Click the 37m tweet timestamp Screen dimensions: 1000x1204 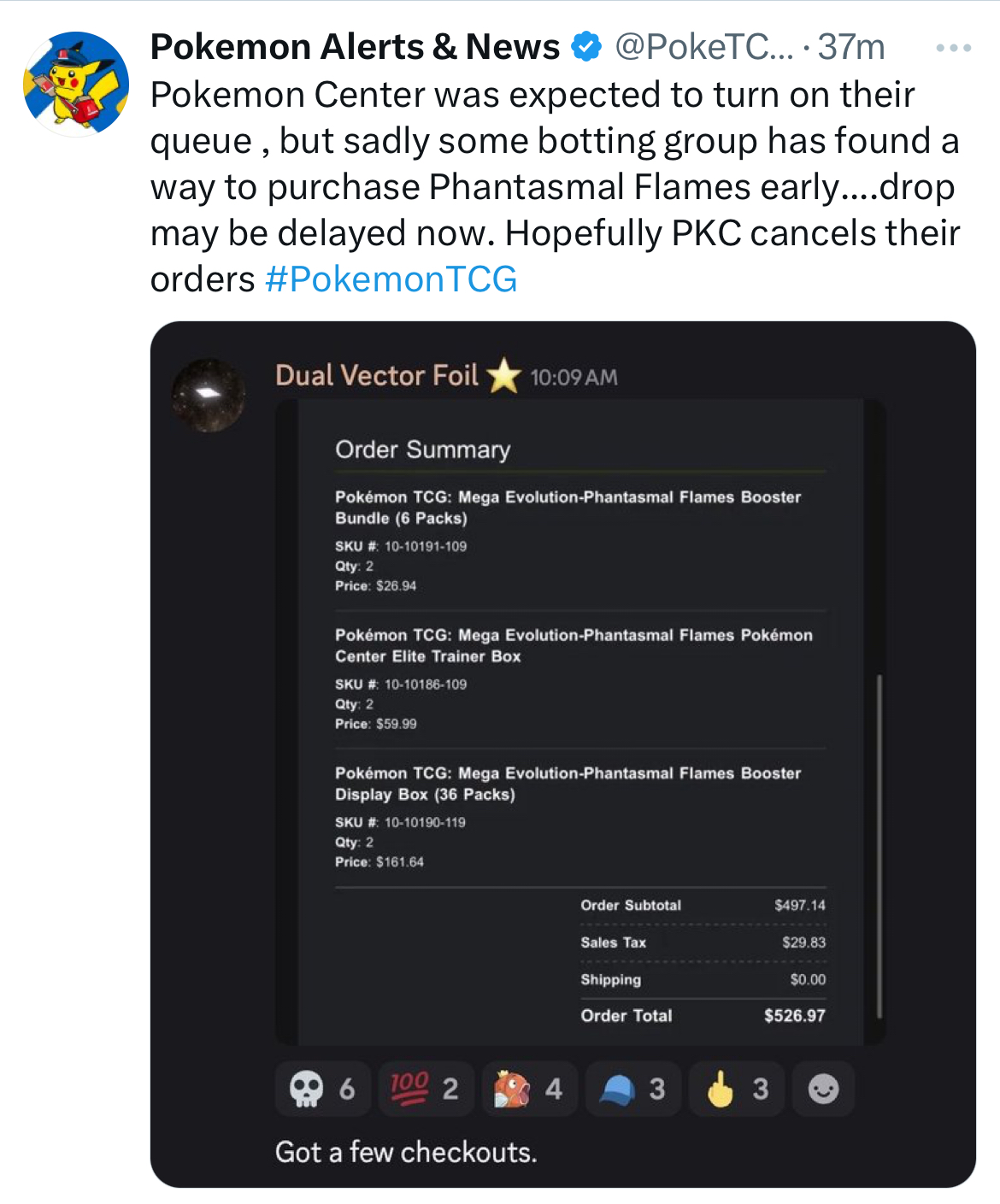(850, 47)
